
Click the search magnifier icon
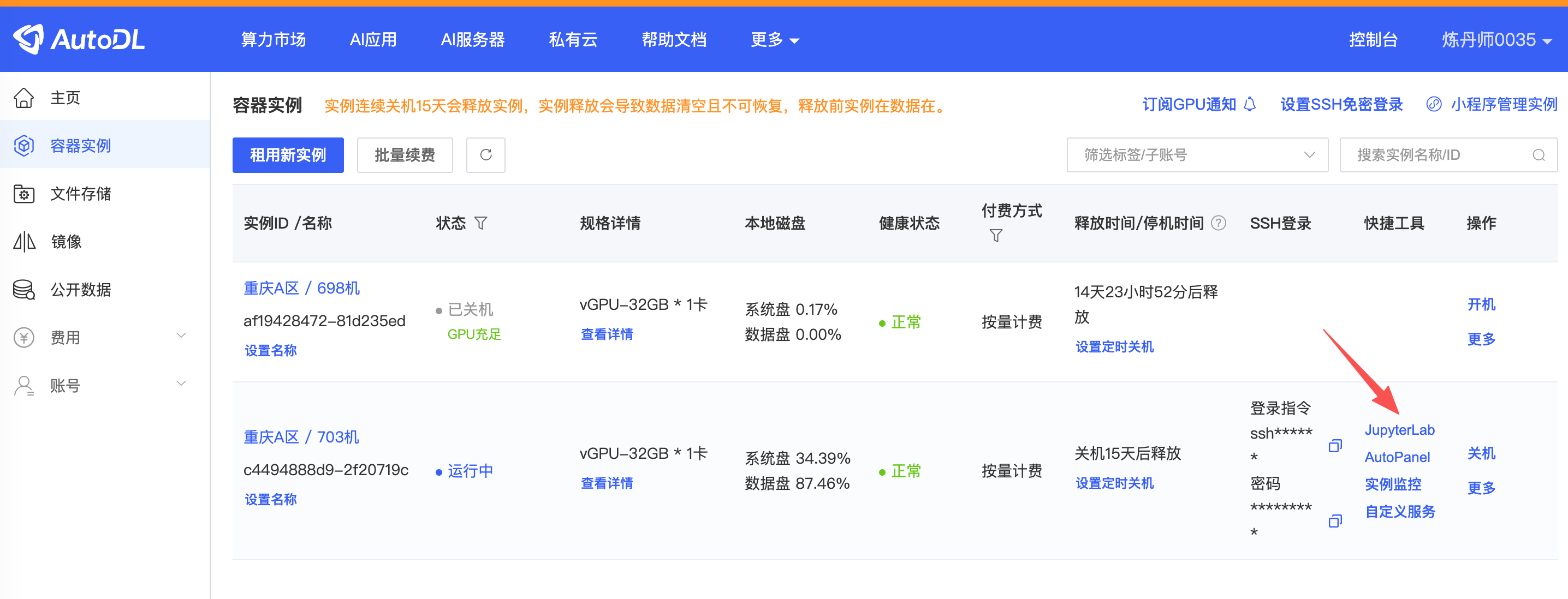[1538, 155]
